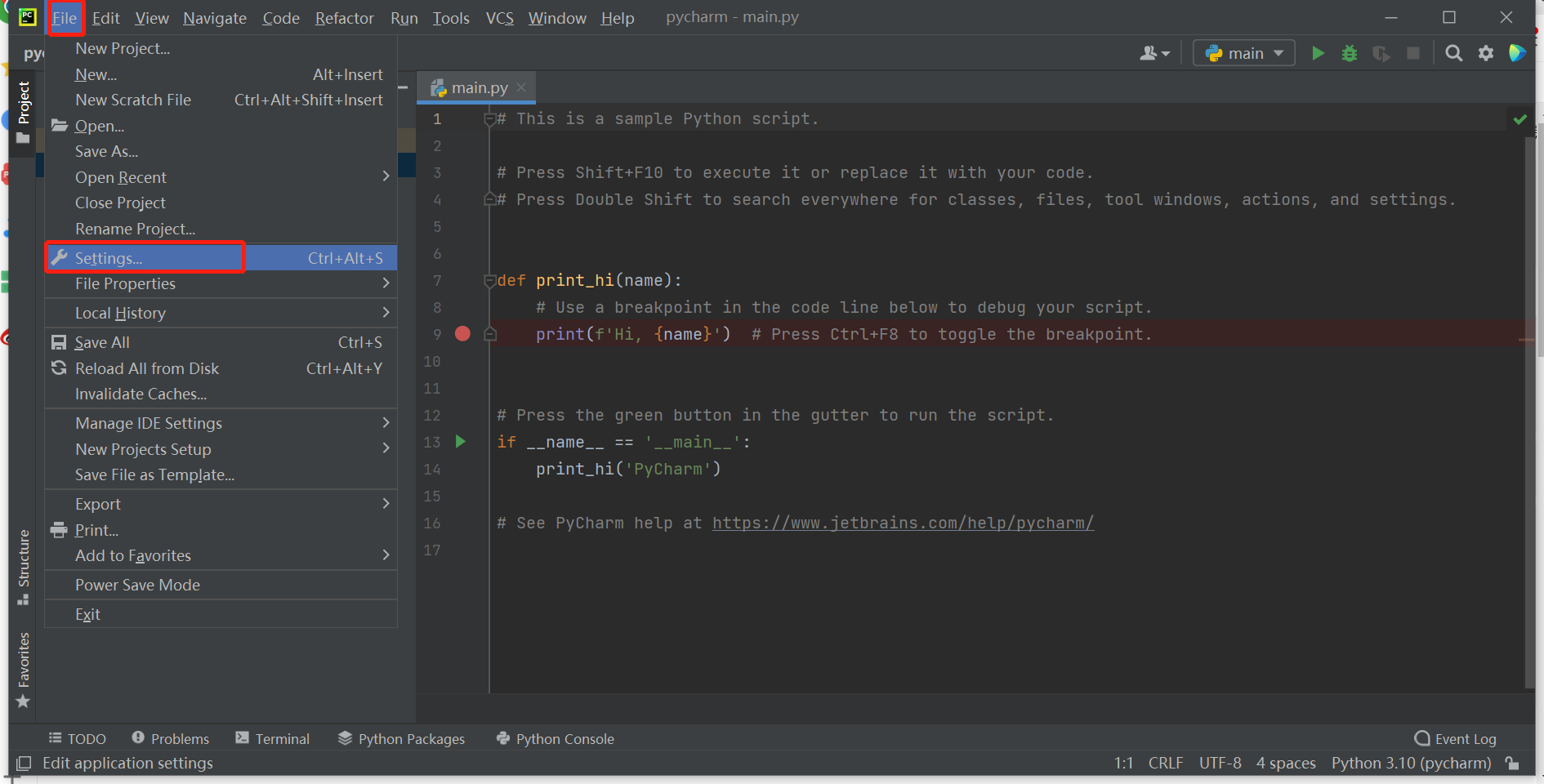Open the Project tool window

(x=23, y=112)
